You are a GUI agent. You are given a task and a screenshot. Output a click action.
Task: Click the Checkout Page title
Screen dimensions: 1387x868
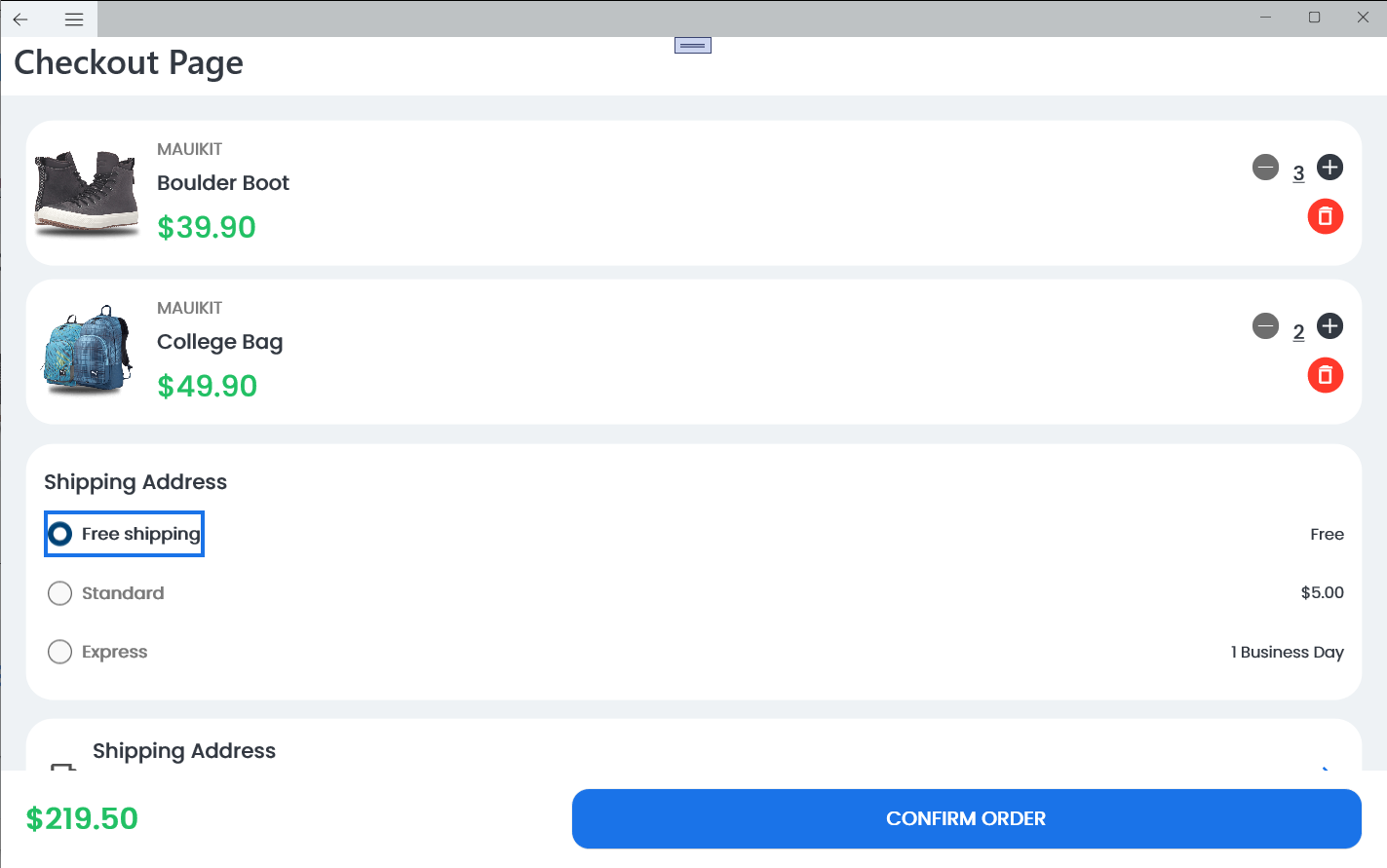129,62
